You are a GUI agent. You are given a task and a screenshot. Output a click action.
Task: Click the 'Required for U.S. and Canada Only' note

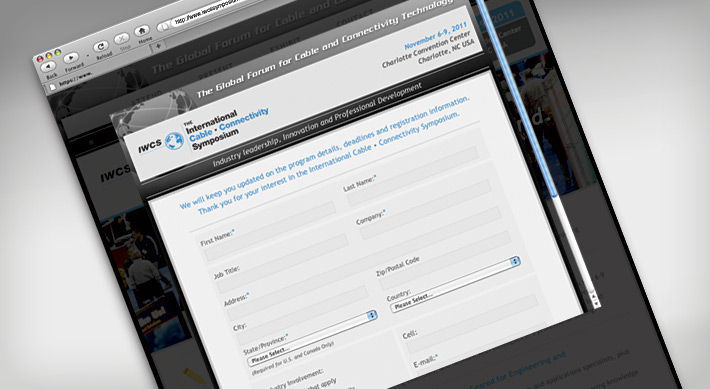(x=293, y=359)
